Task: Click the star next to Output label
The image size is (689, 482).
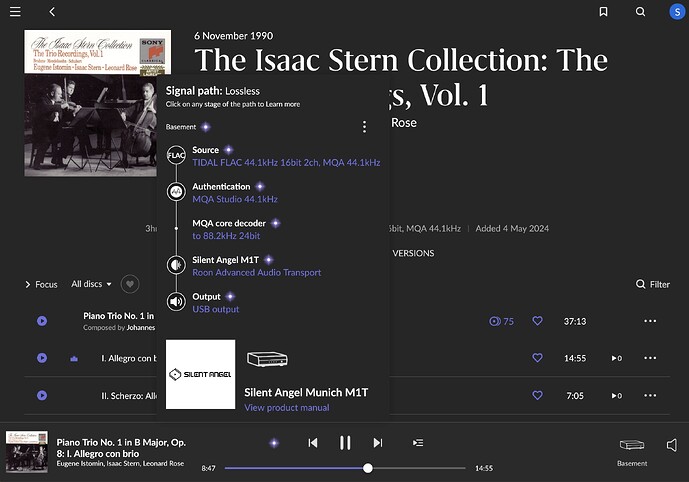Action: [230, 297]
